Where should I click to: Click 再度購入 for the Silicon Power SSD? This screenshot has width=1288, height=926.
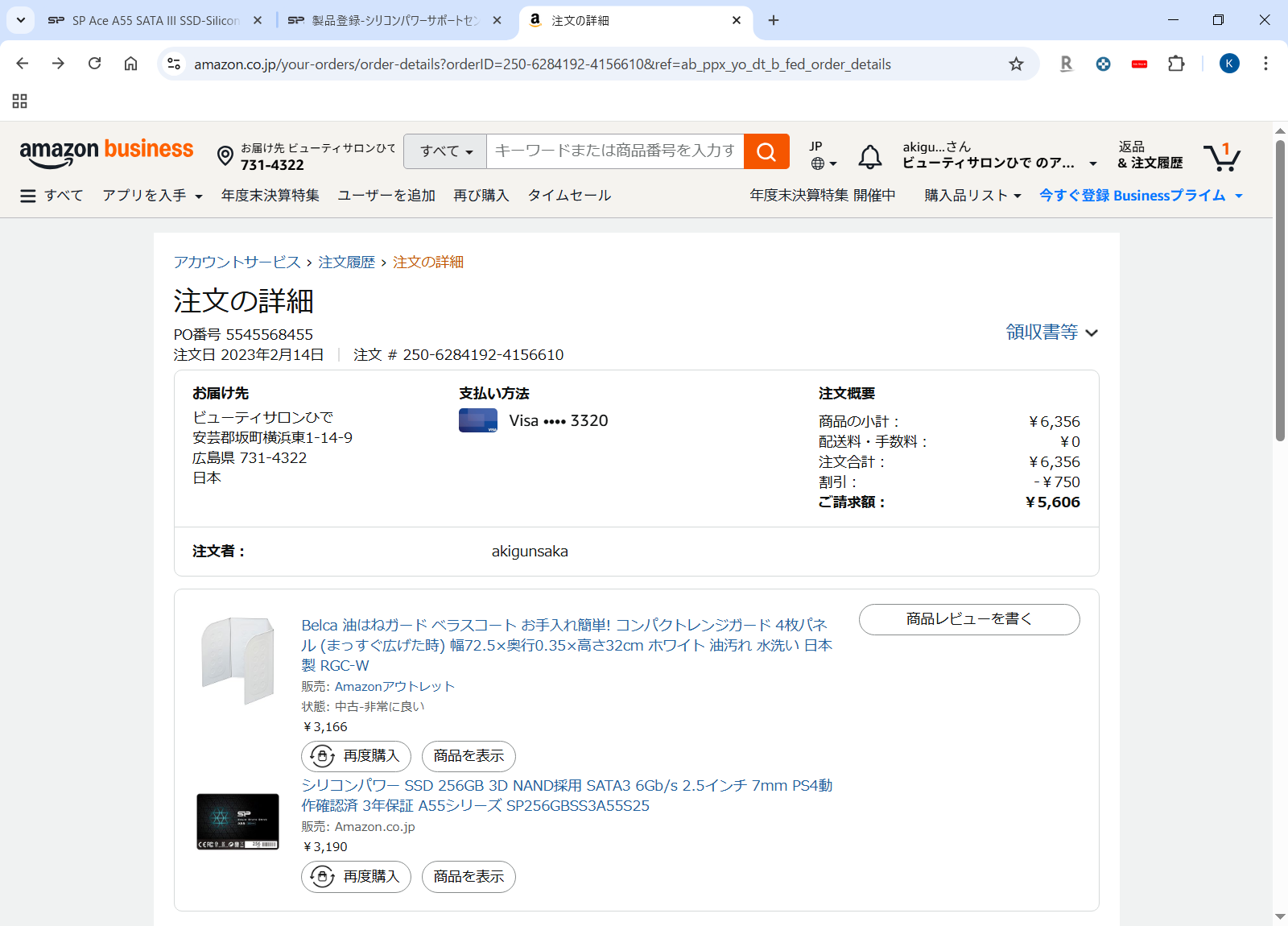click(x=356, y=877)
